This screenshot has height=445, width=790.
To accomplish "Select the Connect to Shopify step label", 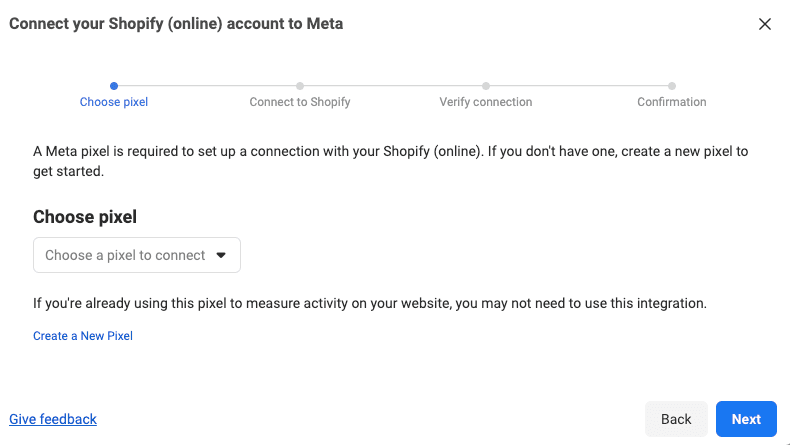I will tap(300, 102).
